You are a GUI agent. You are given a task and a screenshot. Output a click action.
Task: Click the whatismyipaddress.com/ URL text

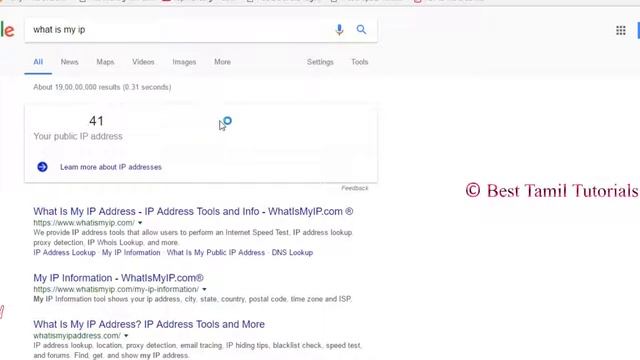click(77, 336)
